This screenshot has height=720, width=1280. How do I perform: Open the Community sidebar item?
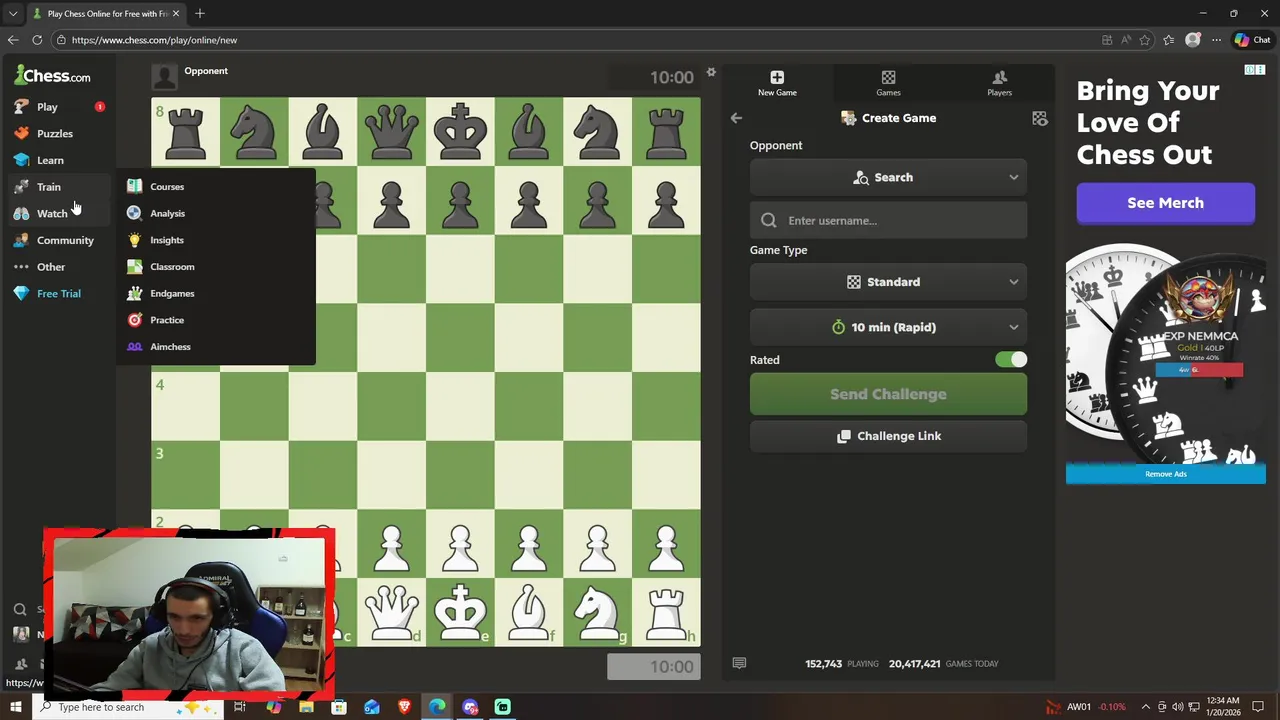click(65, 240)
